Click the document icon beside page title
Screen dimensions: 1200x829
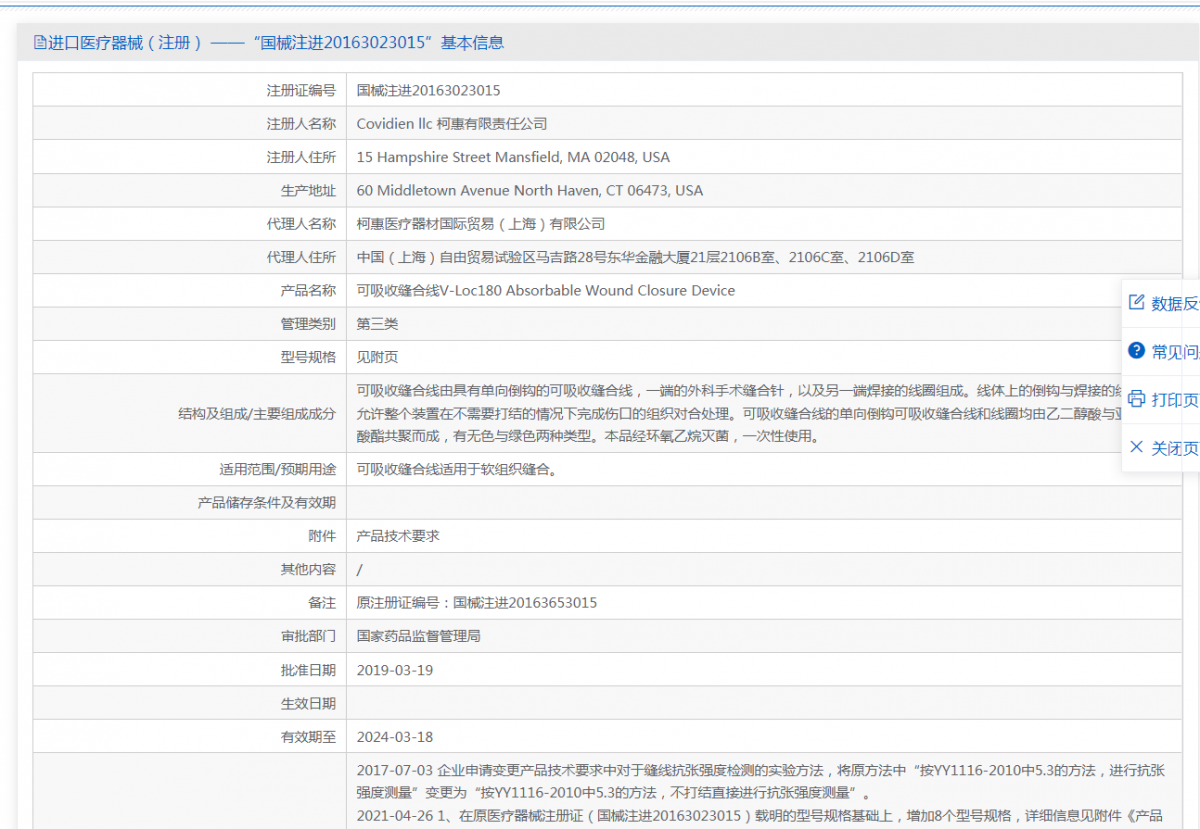point(40,43)
